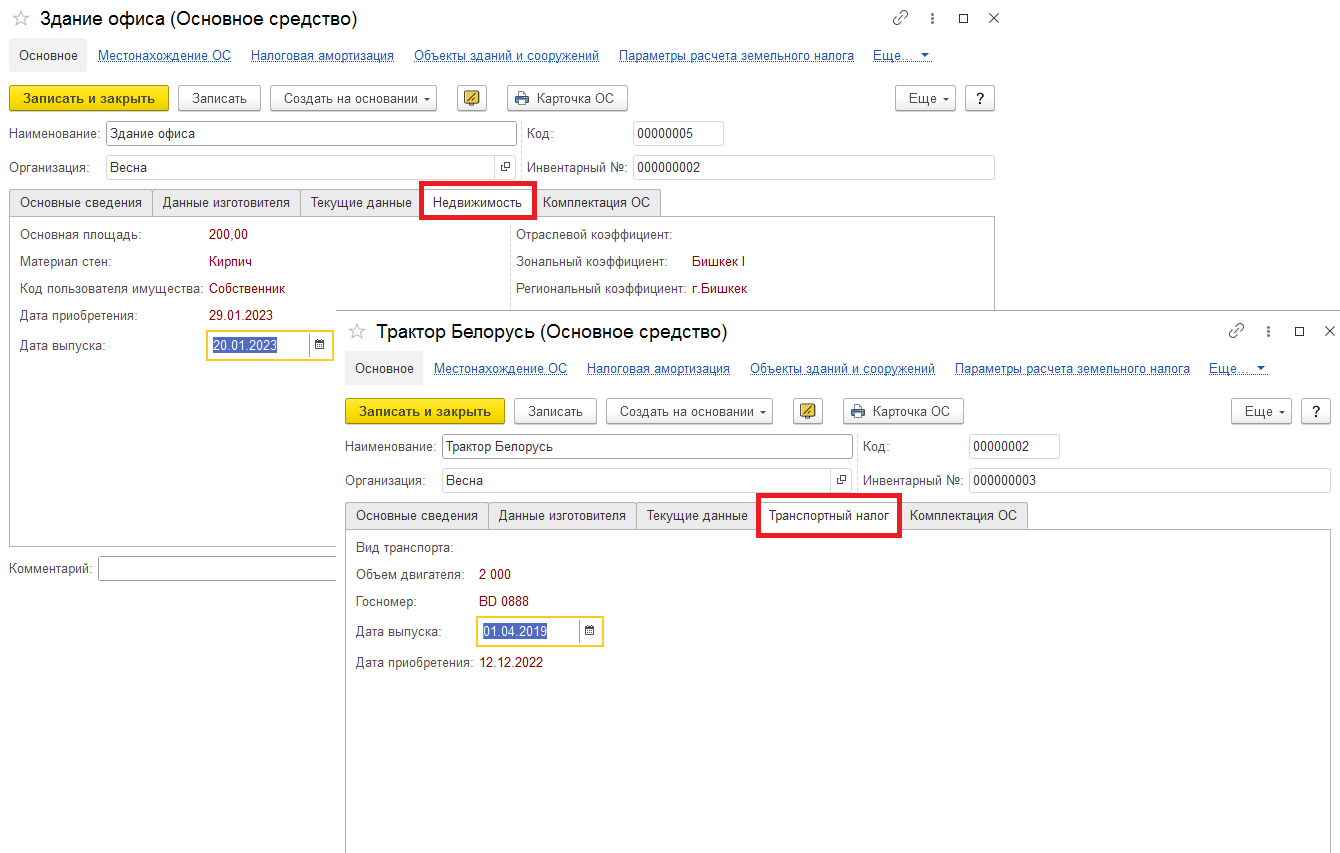Screen dimensions: 1340x853
Task: Click Инвентарный № field 000000002
Action: point(814,168)
